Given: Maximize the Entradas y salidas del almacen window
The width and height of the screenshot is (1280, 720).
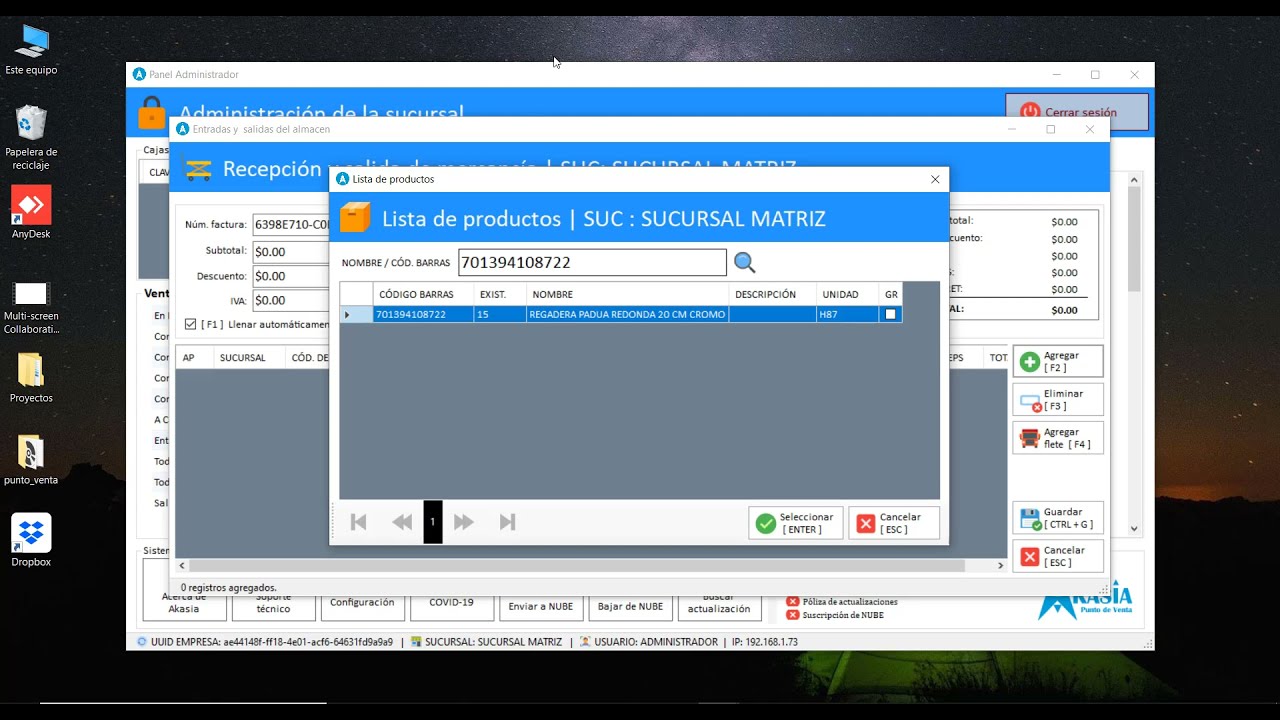Looking at the screenshot, I should (1050, 129).
